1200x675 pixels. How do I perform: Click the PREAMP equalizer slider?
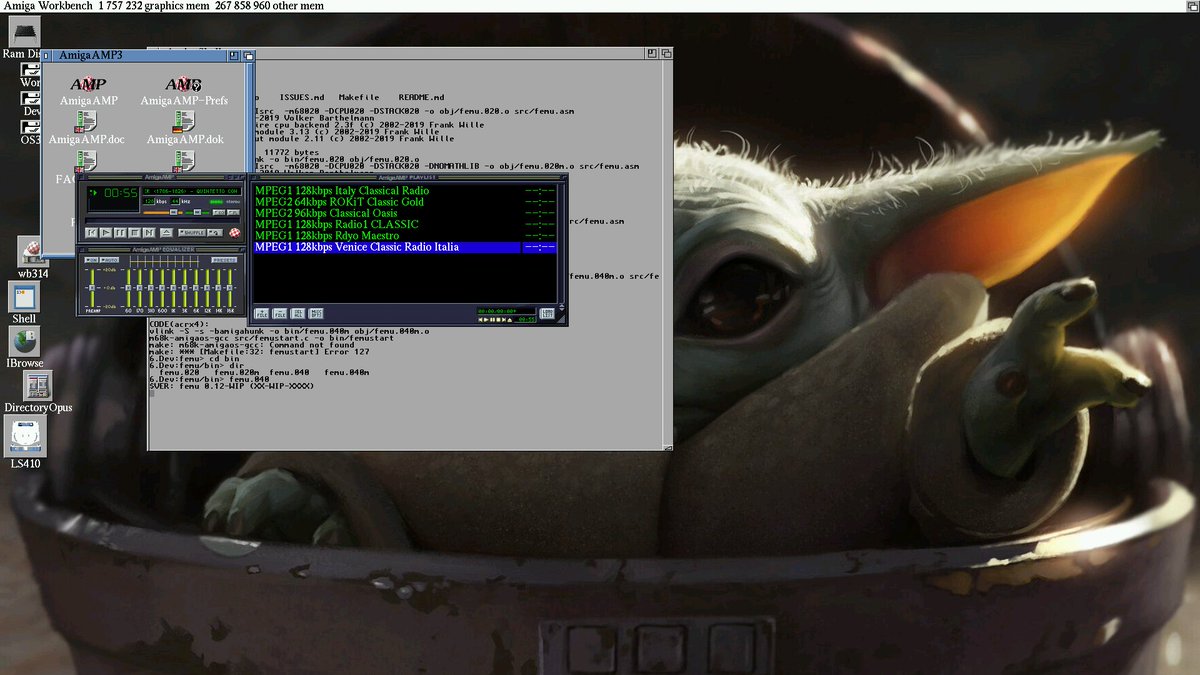(92, 288)
